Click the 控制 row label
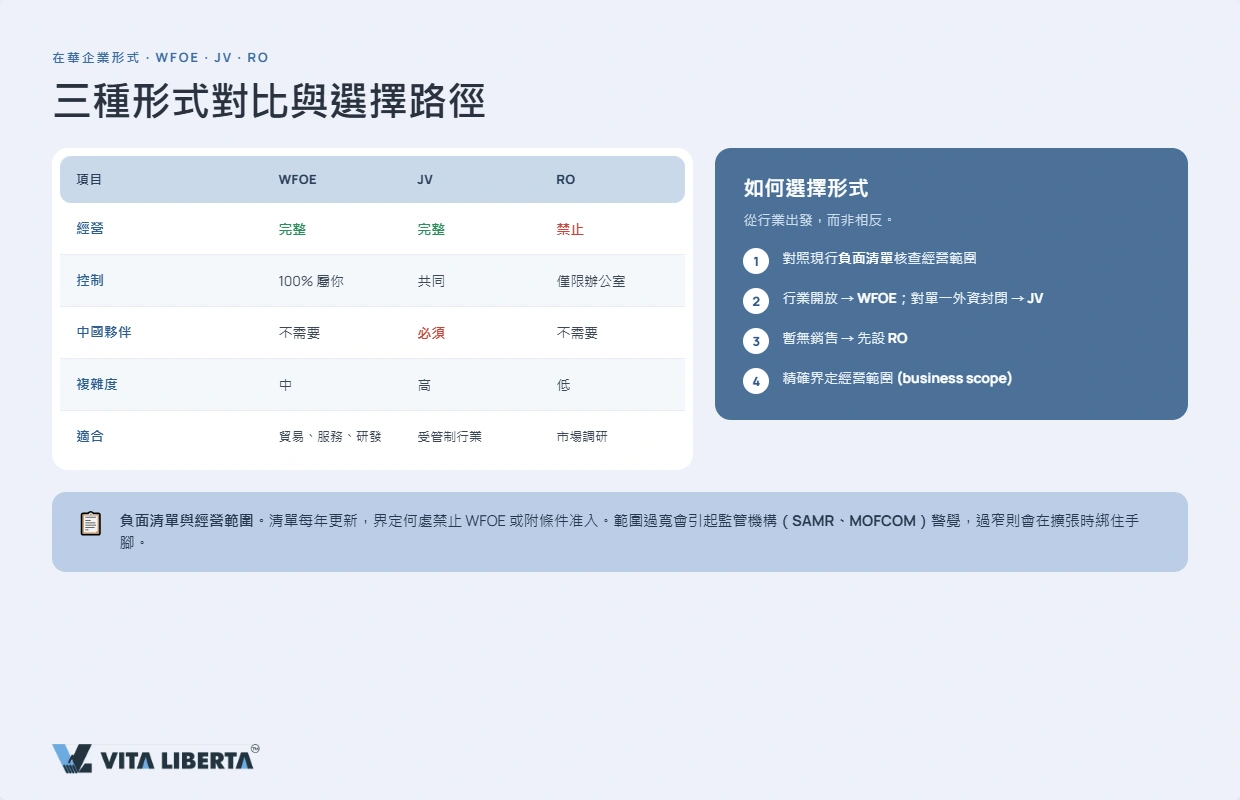This screenshot has height=800, width=1240. [90, 281]
